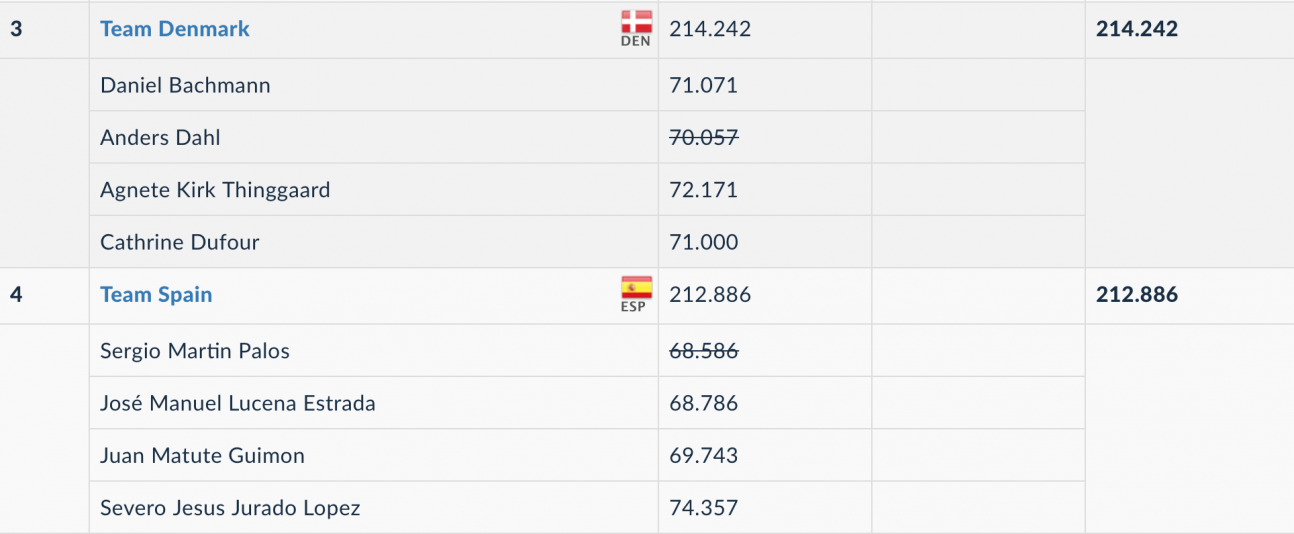Image resolution: width=1294 pixels, height=534 pixels.
Task: Click Severo Jesus Jurado Lopez's name
Action: coord(230,508)
